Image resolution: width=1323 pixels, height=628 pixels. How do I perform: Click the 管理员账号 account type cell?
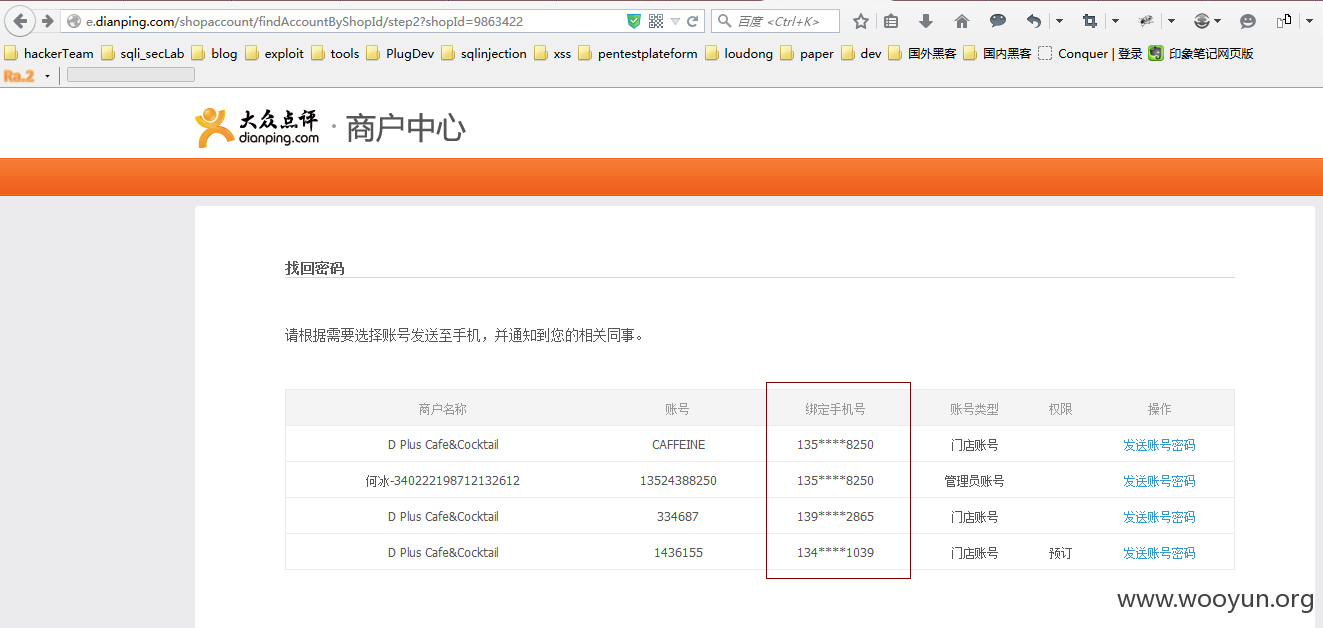pos(974,481)
